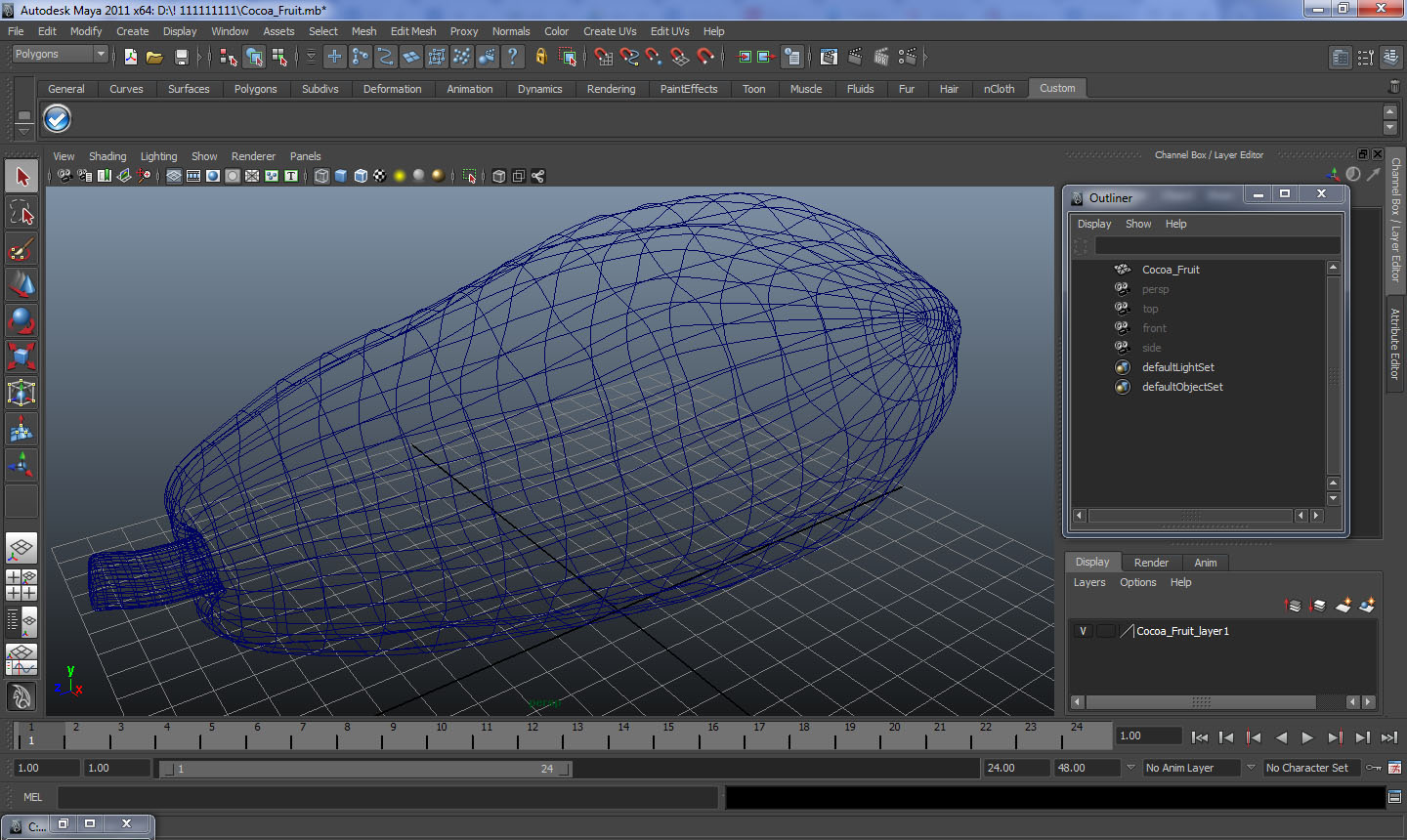The height and width of the screenshot is (840, 1407).
Task: Open the selection mask dropdown arrow
Action: [x=312, y=57]
